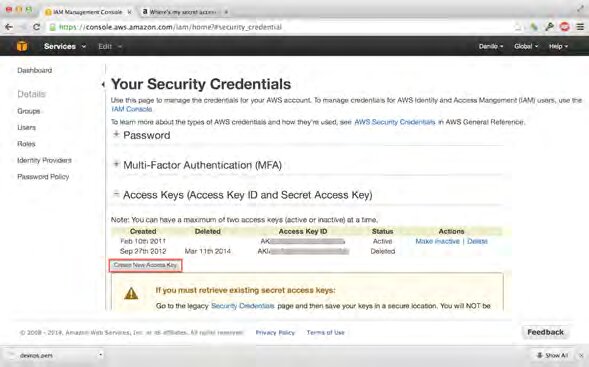Screen dimensions: 589x367
Task: Click the green extension icon beside the key
Action: pyautogui.click(x=534, y=27)
